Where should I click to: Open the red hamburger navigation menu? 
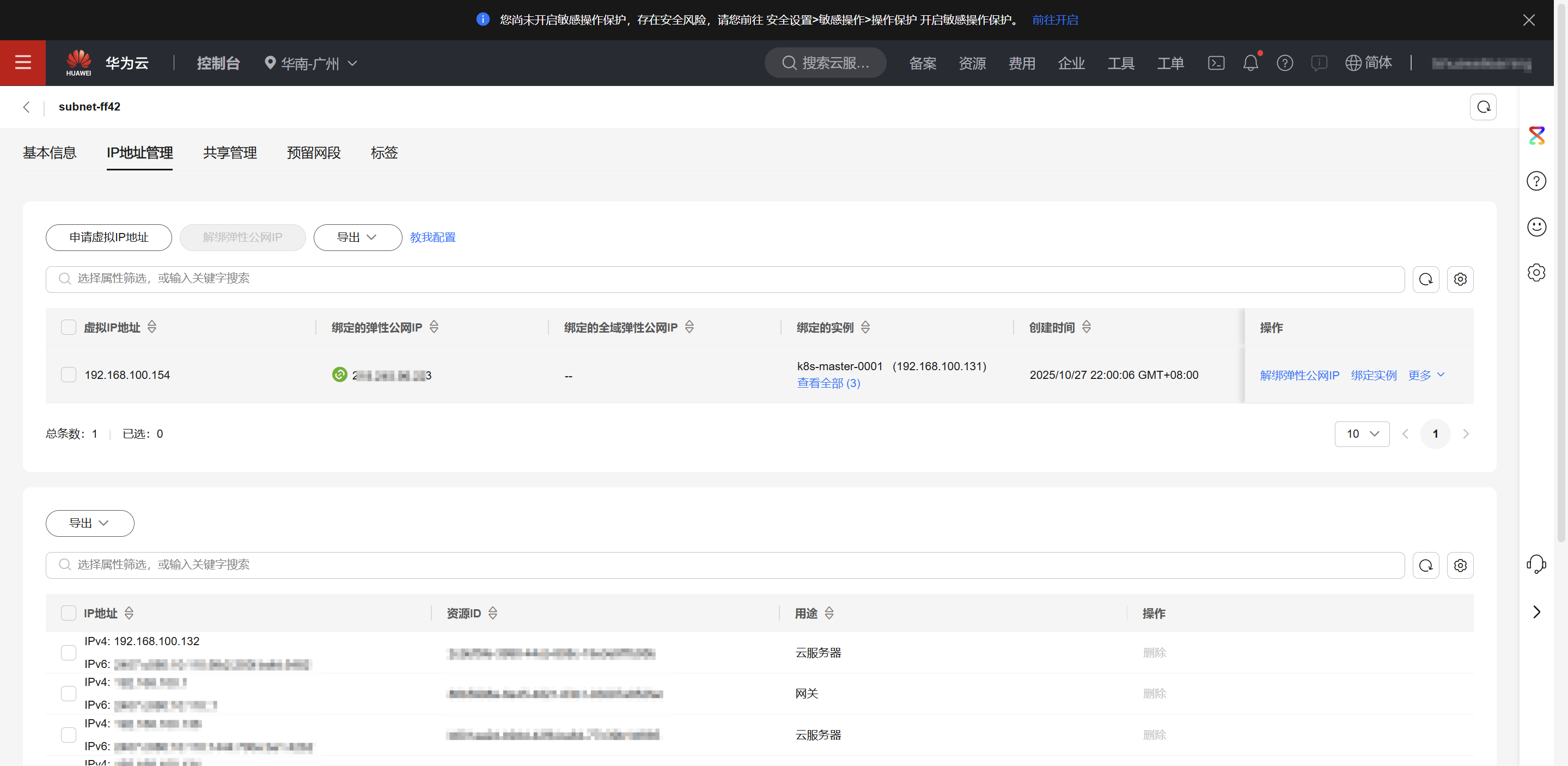point(22,63)
